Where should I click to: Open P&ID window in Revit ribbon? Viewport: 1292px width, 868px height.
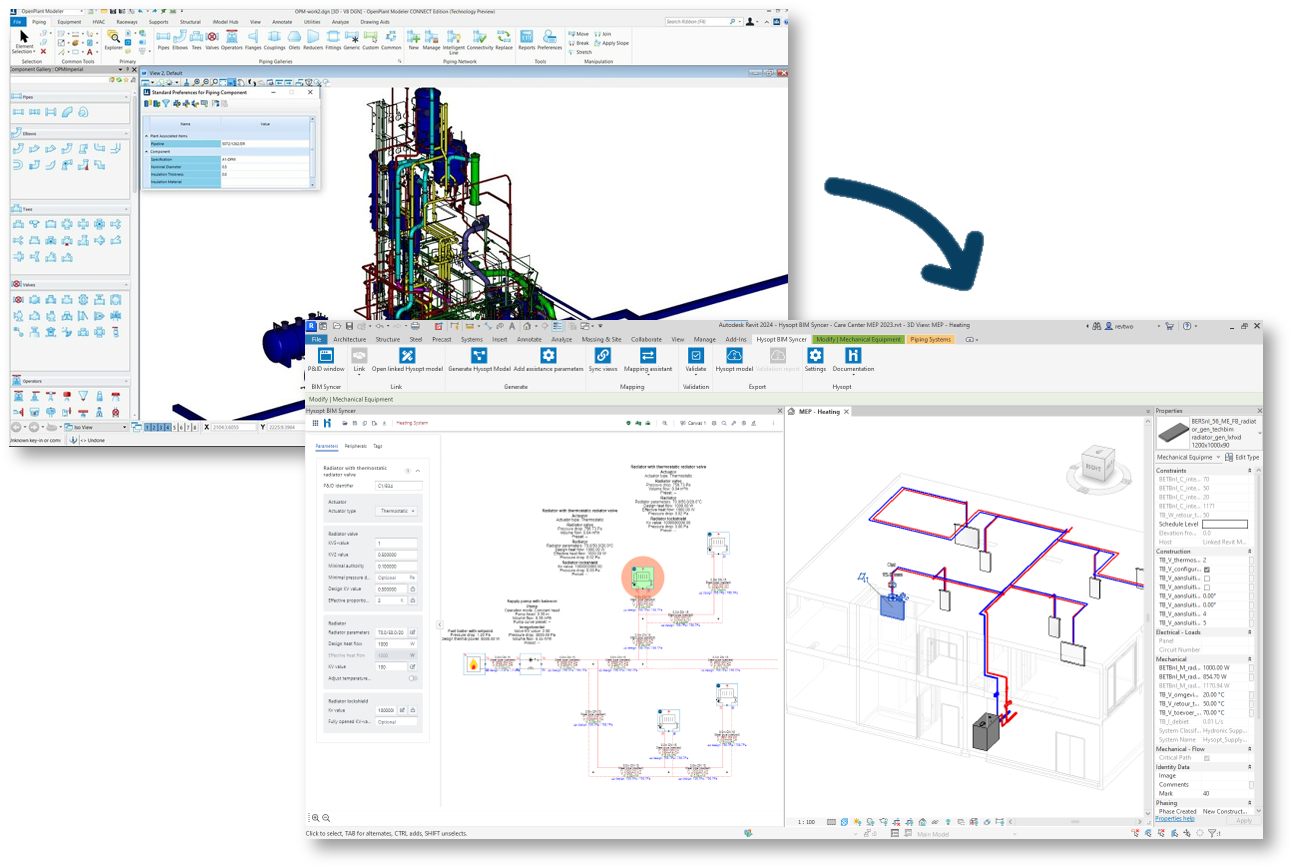[326, 360]
